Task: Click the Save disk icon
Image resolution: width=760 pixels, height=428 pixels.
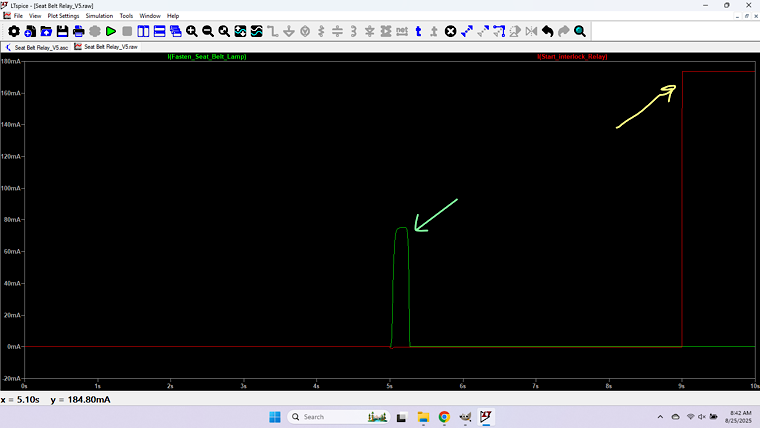Action: point(62,32)
